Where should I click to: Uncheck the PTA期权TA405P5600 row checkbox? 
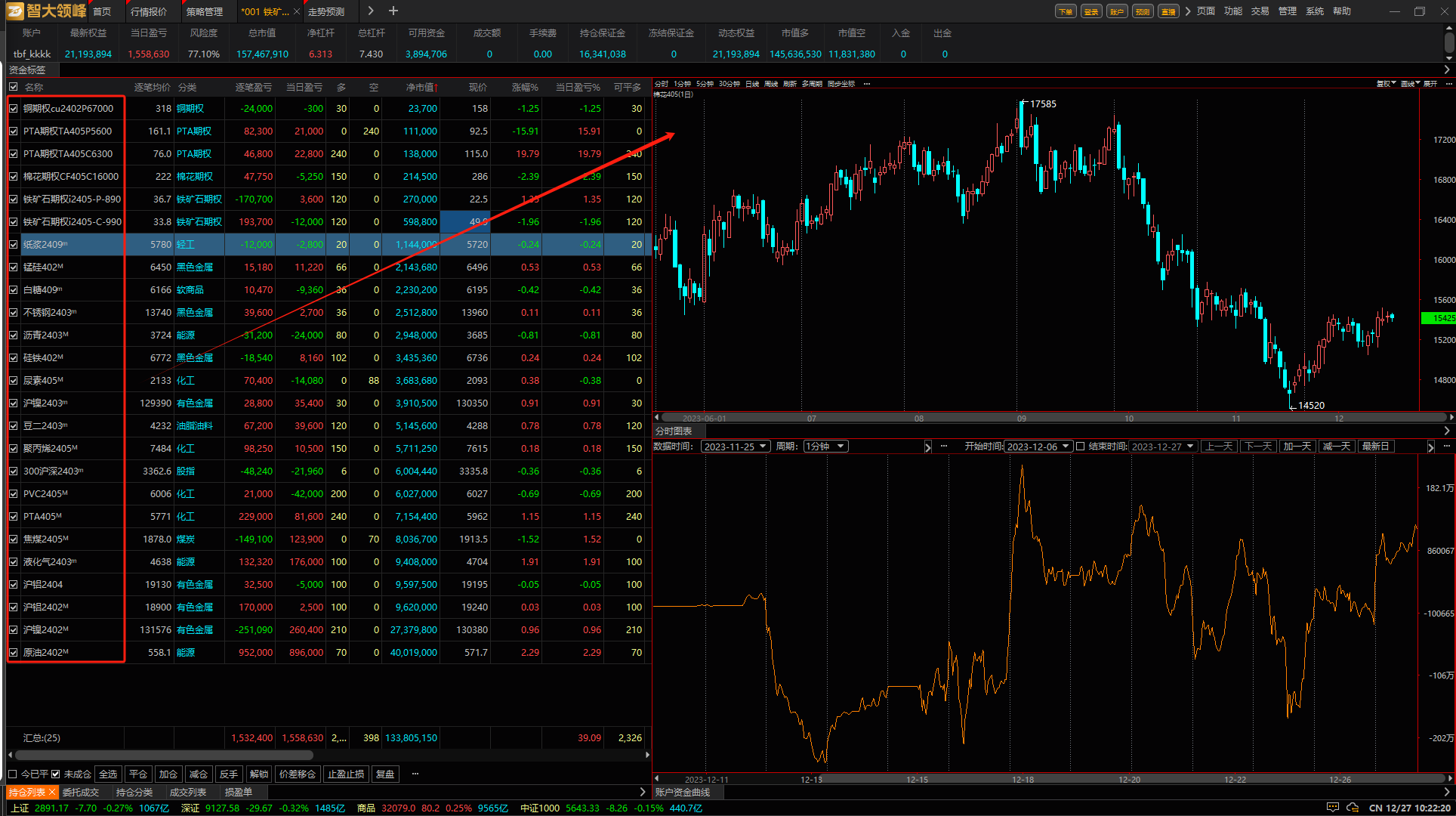click(13, 131)
